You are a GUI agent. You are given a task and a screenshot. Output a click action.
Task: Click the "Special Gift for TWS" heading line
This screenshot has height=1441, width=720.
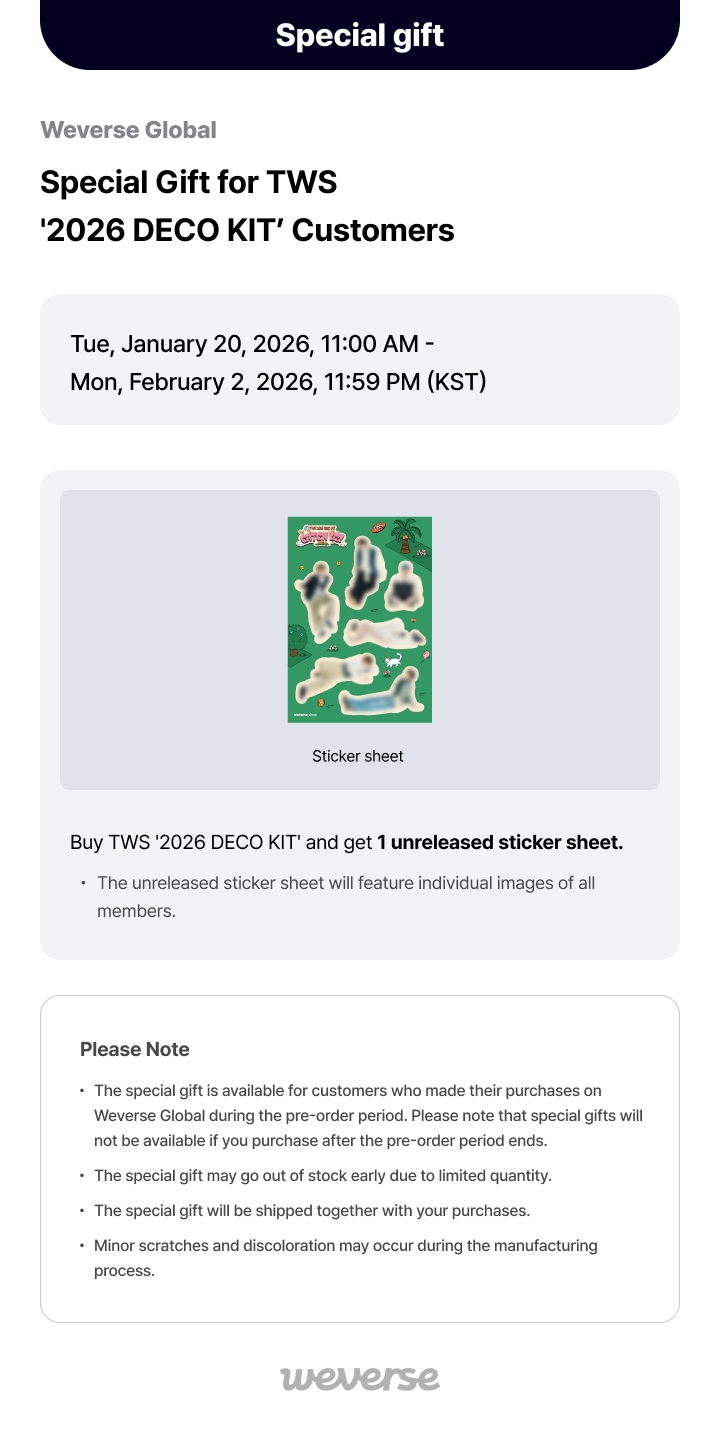(189, 183)
